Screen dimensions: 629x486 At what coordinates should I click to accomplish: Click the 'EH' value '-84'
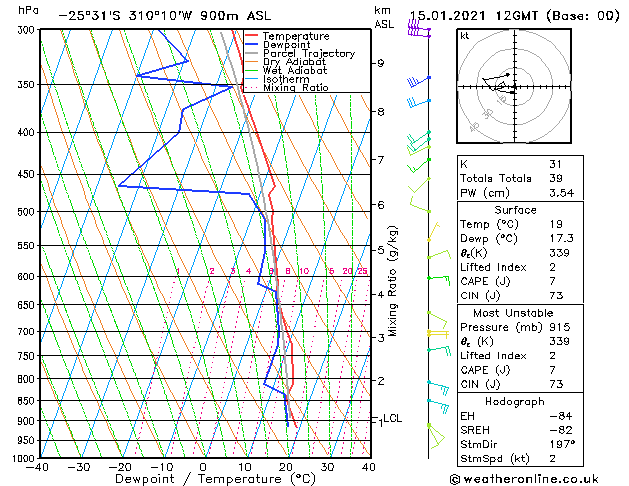click(561, 416)
